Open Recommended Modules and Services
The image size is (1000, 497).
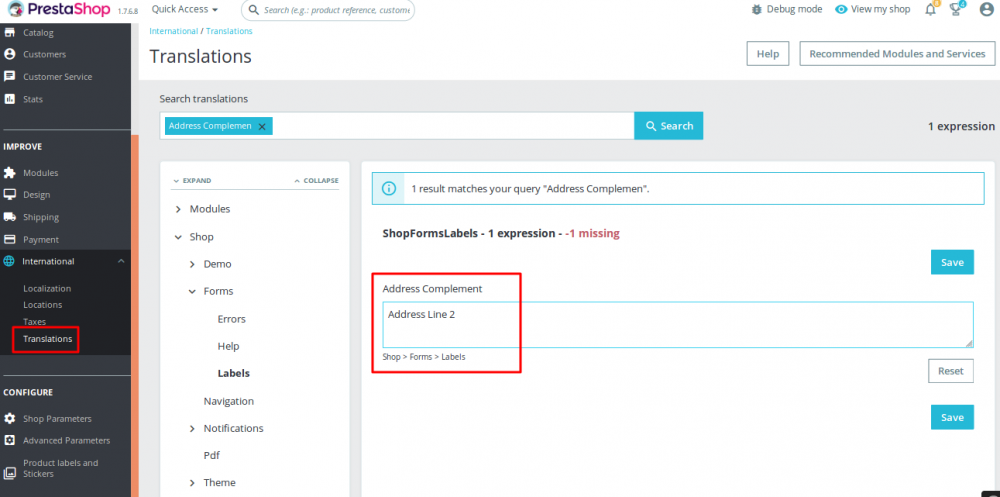point(897,54)
